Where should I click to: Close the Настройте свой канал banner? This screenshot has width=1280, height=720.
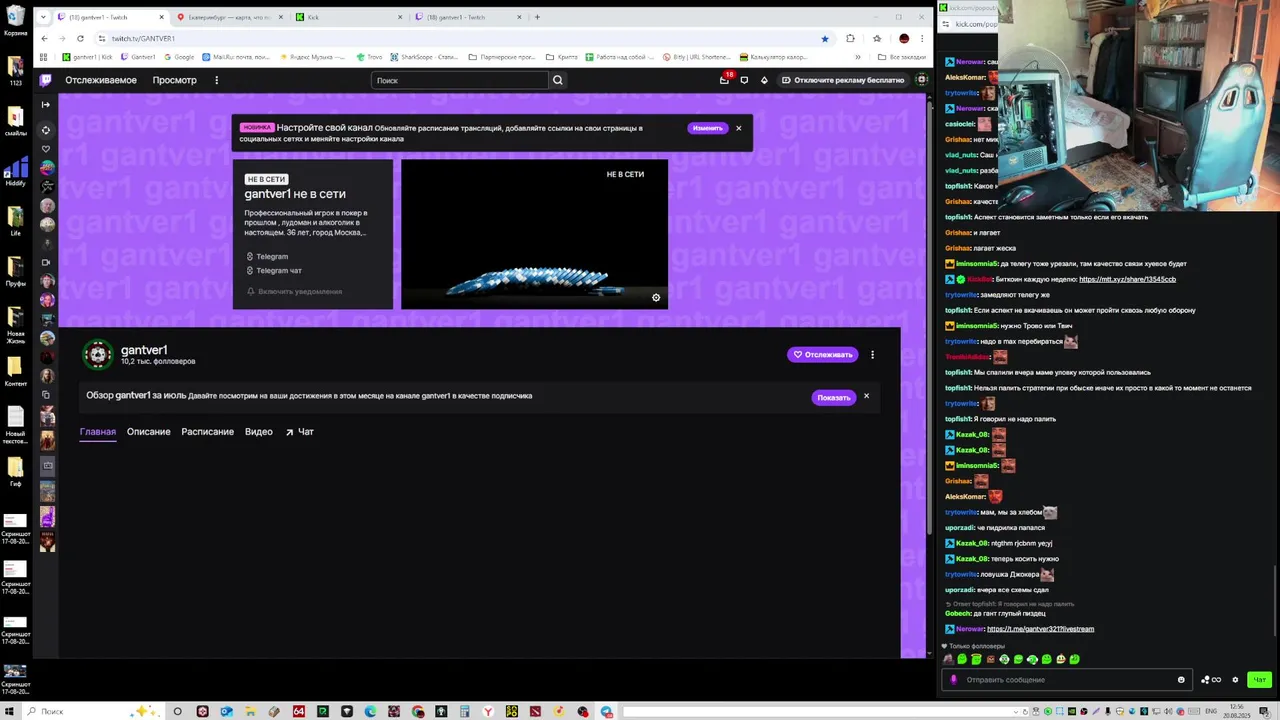739,128
